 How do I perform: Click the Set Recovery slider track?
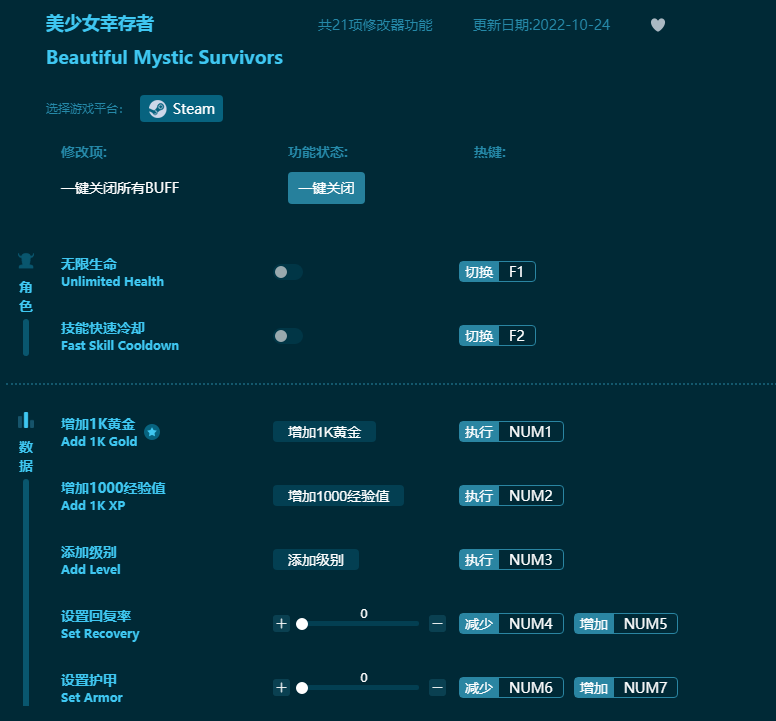(360, 624)
